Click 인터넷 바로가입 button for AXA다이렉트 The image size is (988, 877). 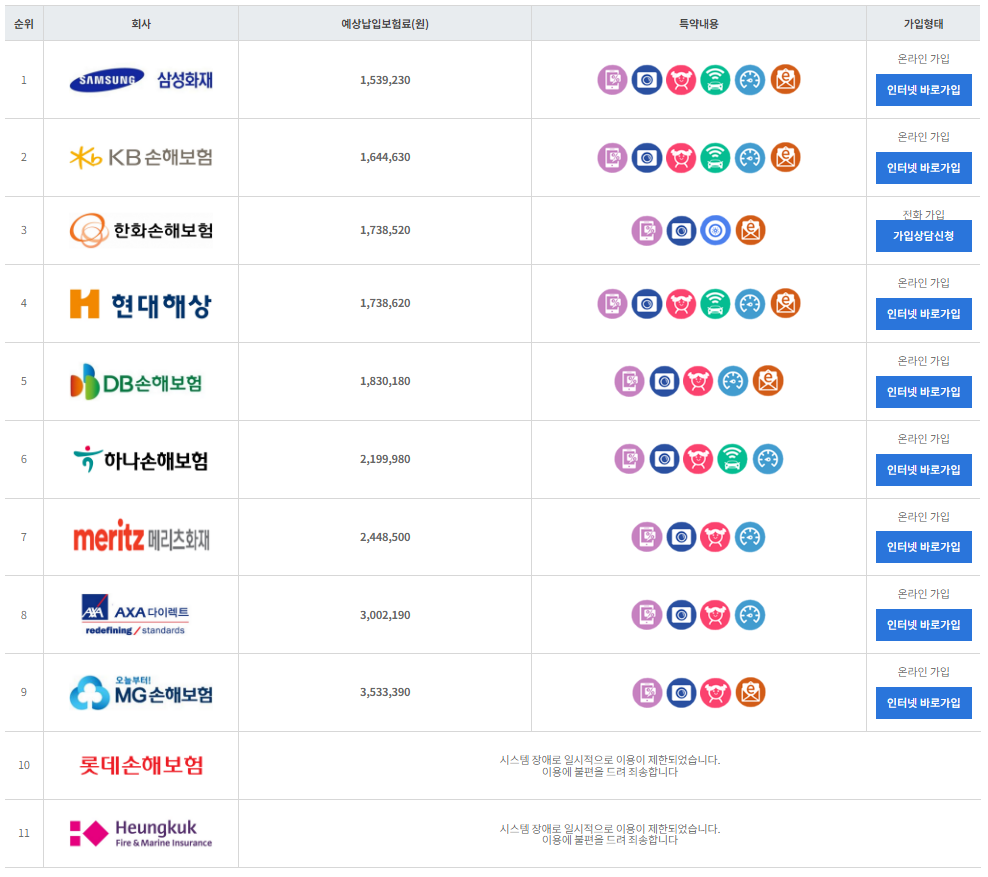click(x=923, y=625)
